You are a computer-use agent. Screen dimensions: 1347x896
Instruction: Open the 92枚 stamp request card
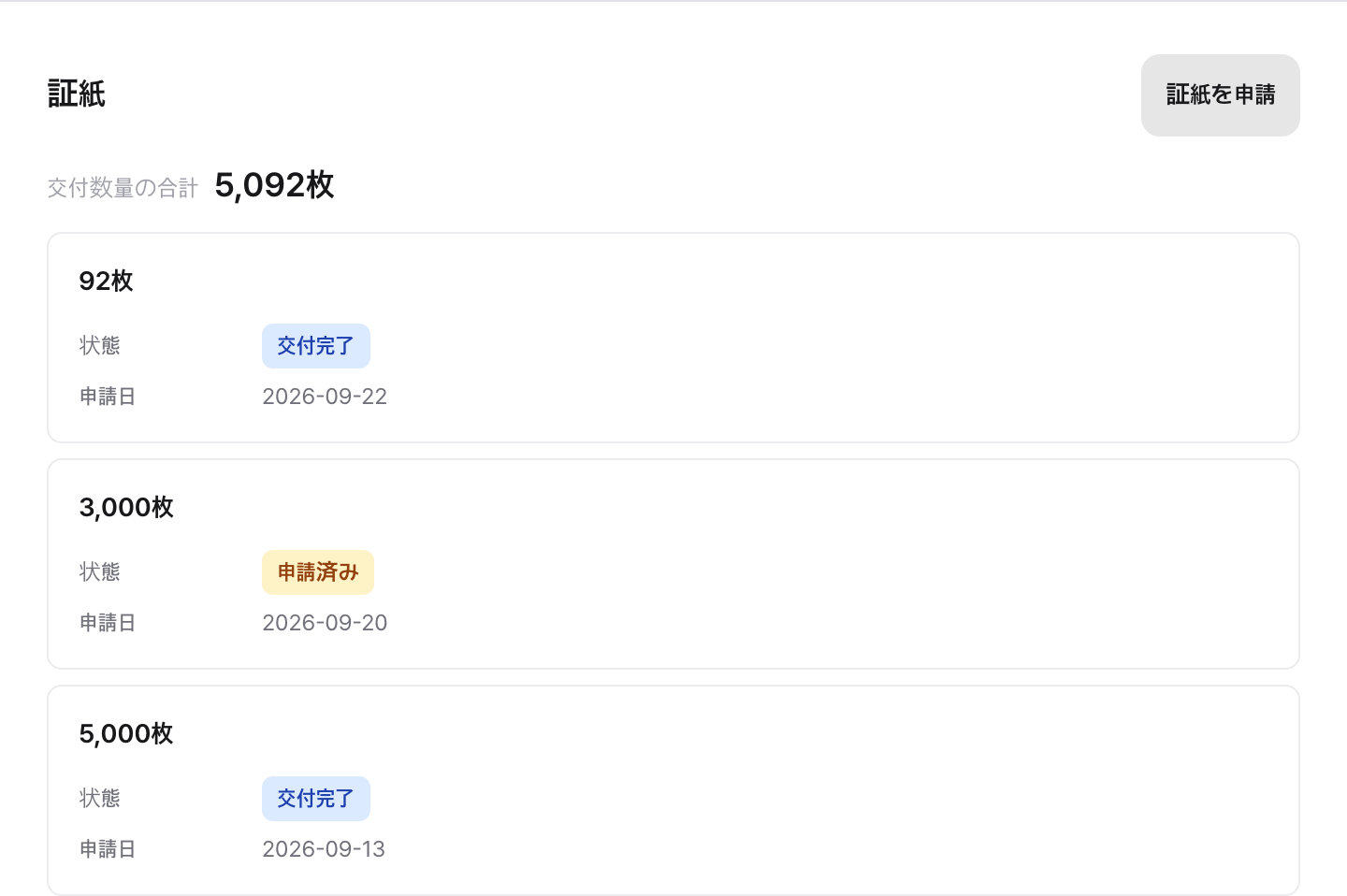pyautogui.click(x=673, y=338)
